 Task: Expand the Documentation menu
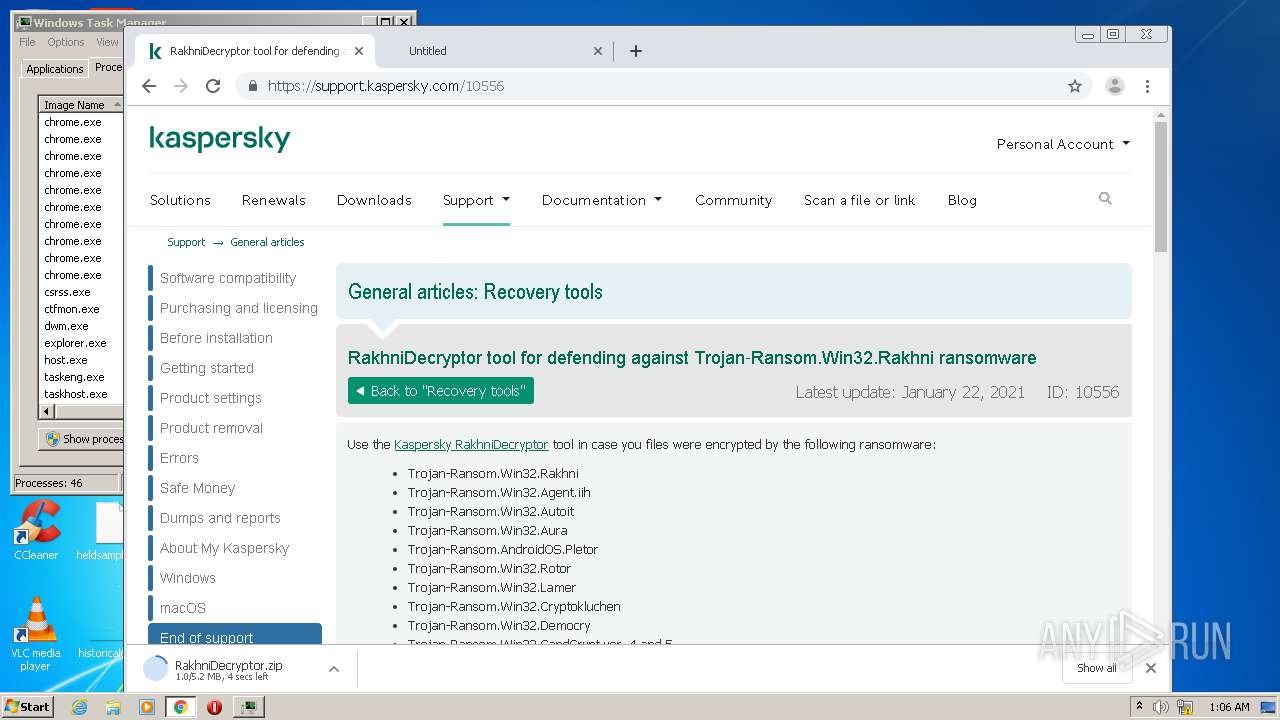602,200
